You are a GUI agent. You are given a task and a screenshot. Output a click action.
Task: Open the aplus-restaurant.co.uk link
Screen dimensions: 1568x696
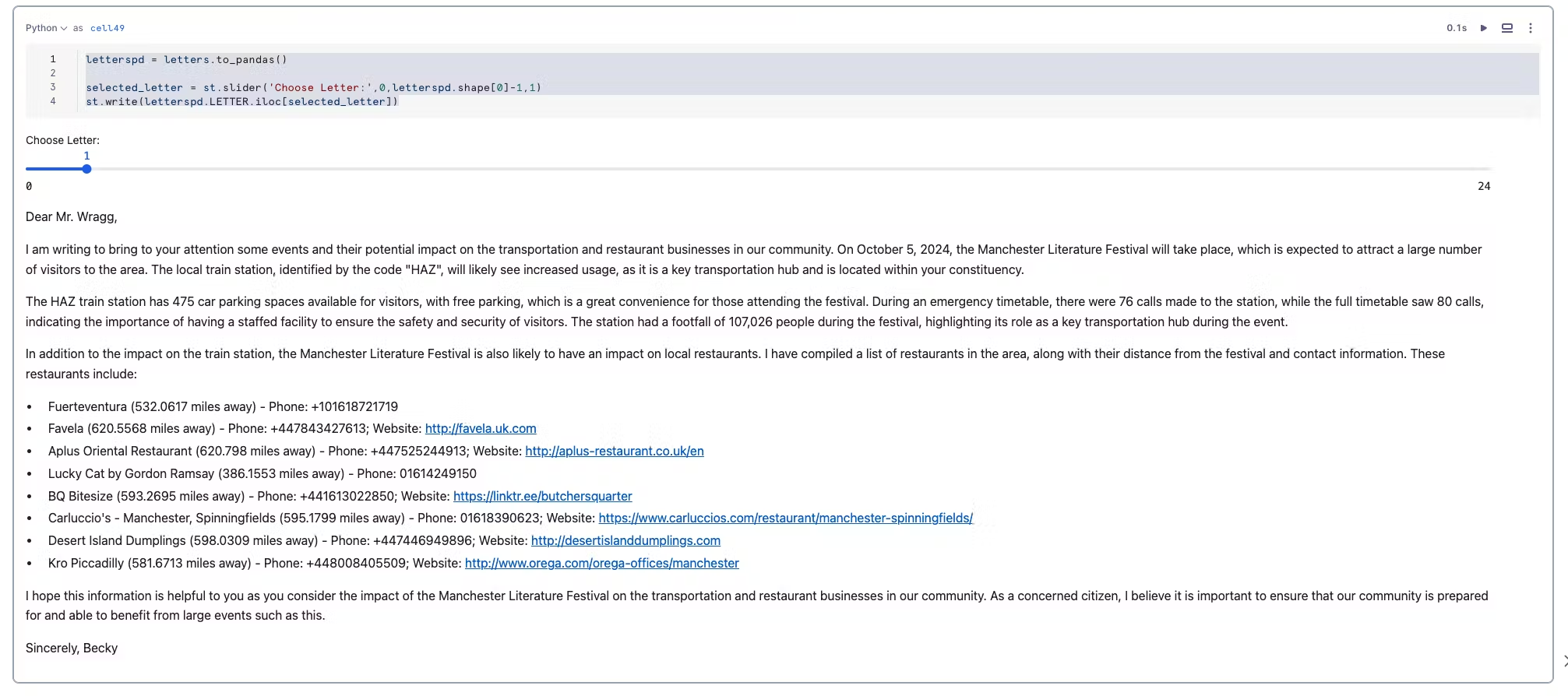point(614,452)
